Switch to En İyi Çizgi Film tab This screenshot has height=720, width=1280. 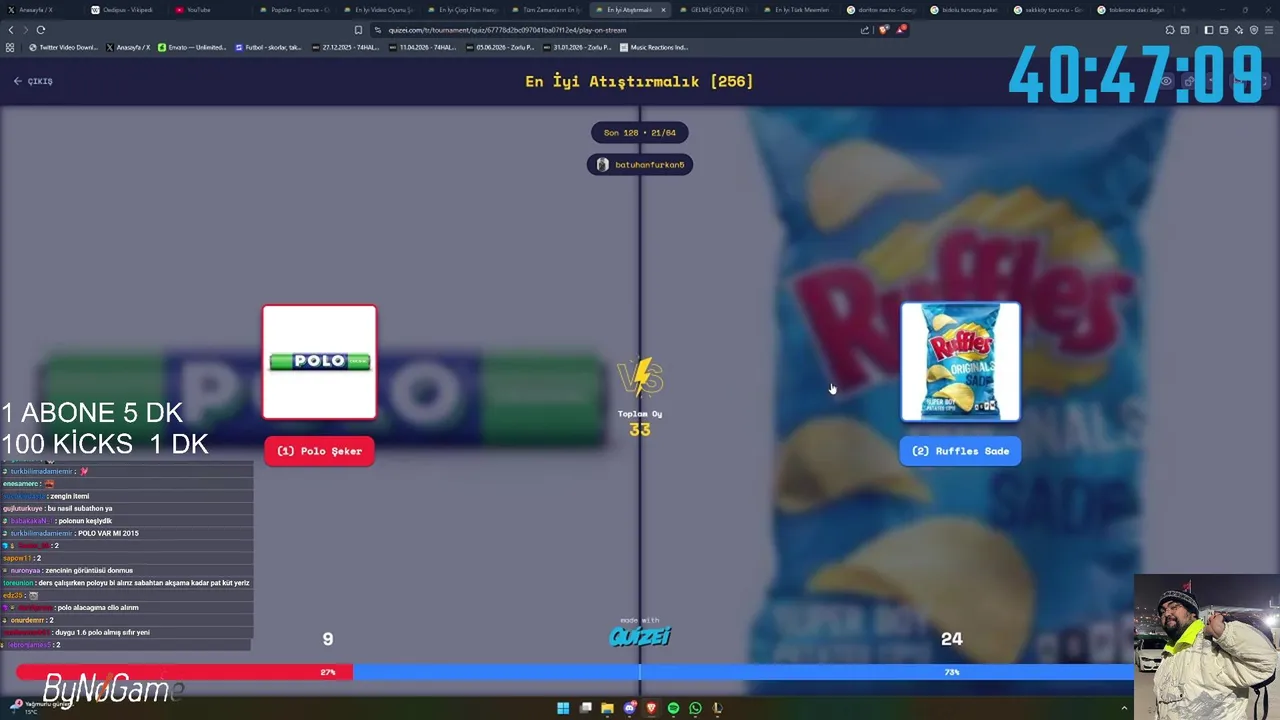coord(461,10)
